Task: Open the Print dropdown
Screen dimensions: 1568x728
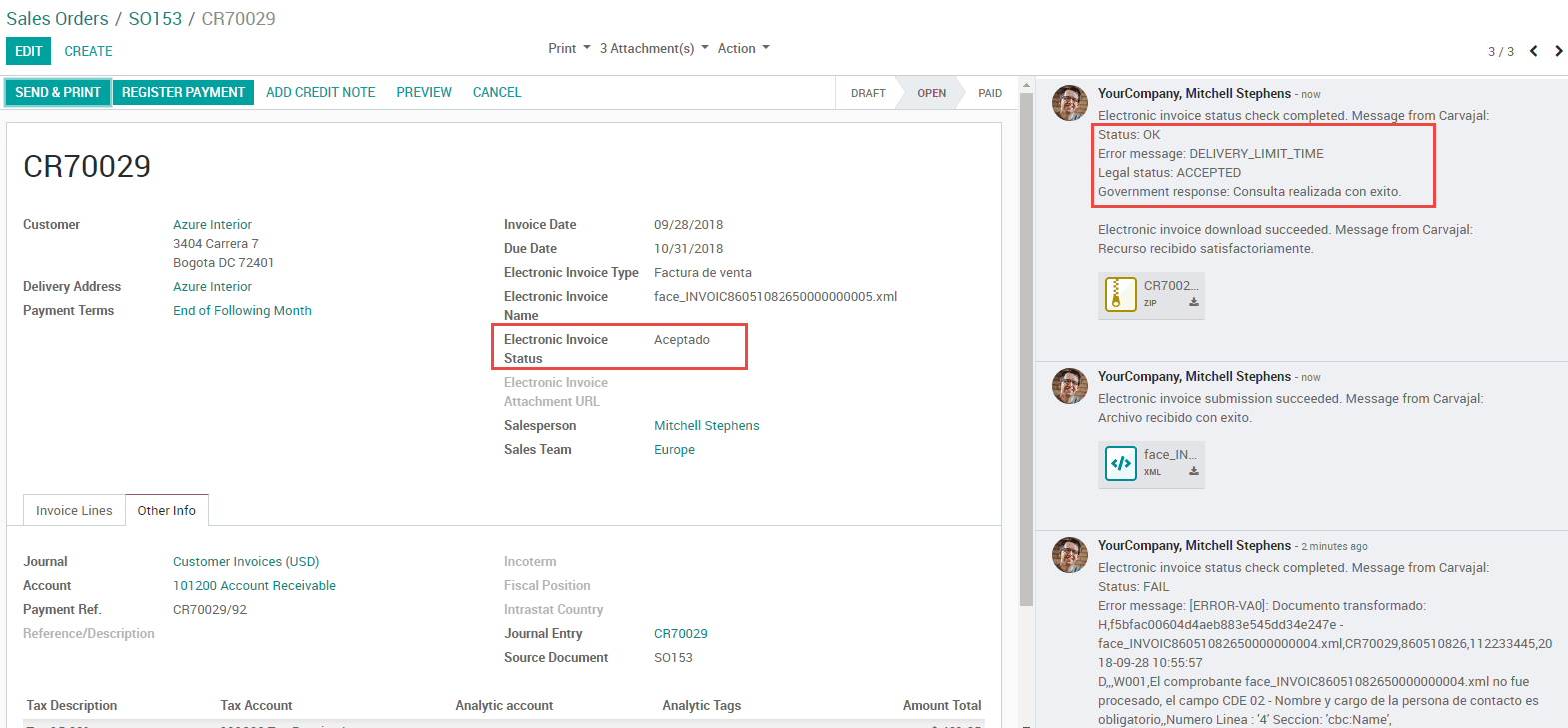Action: 569,48
